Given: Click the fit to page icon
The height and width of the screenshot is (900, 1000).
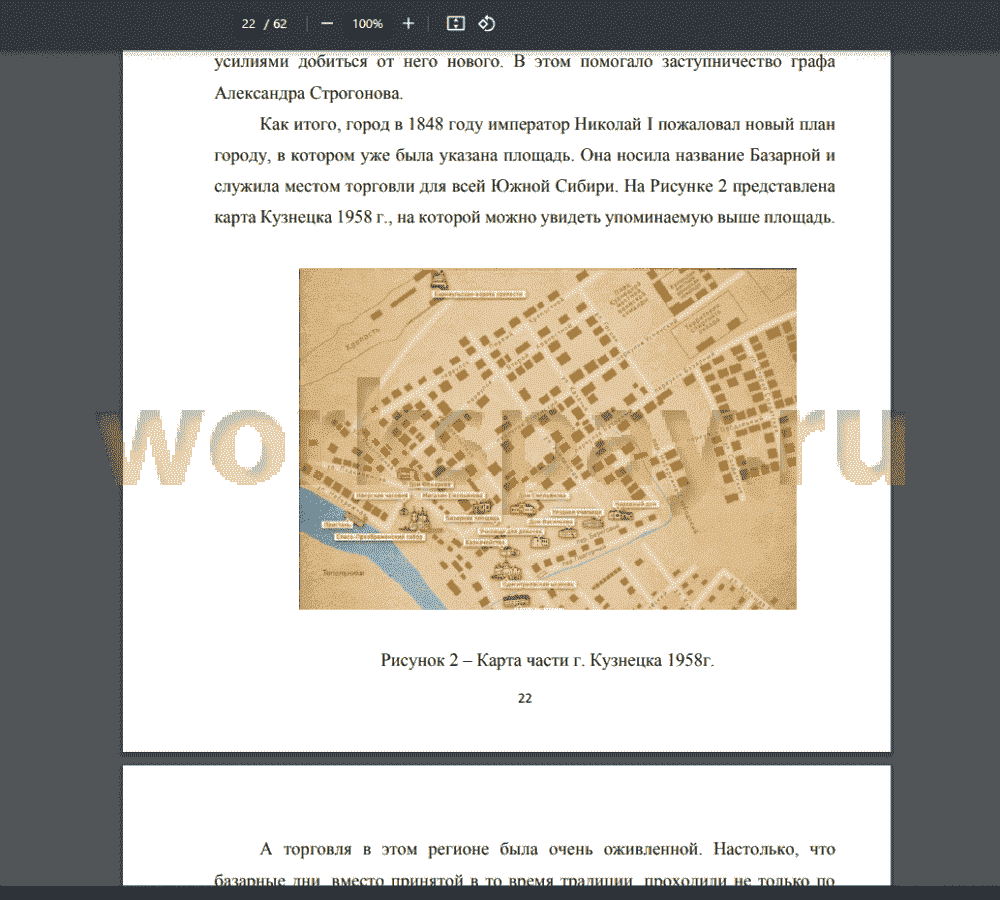Looking at the screenshot, I should (x=455, y=24).
